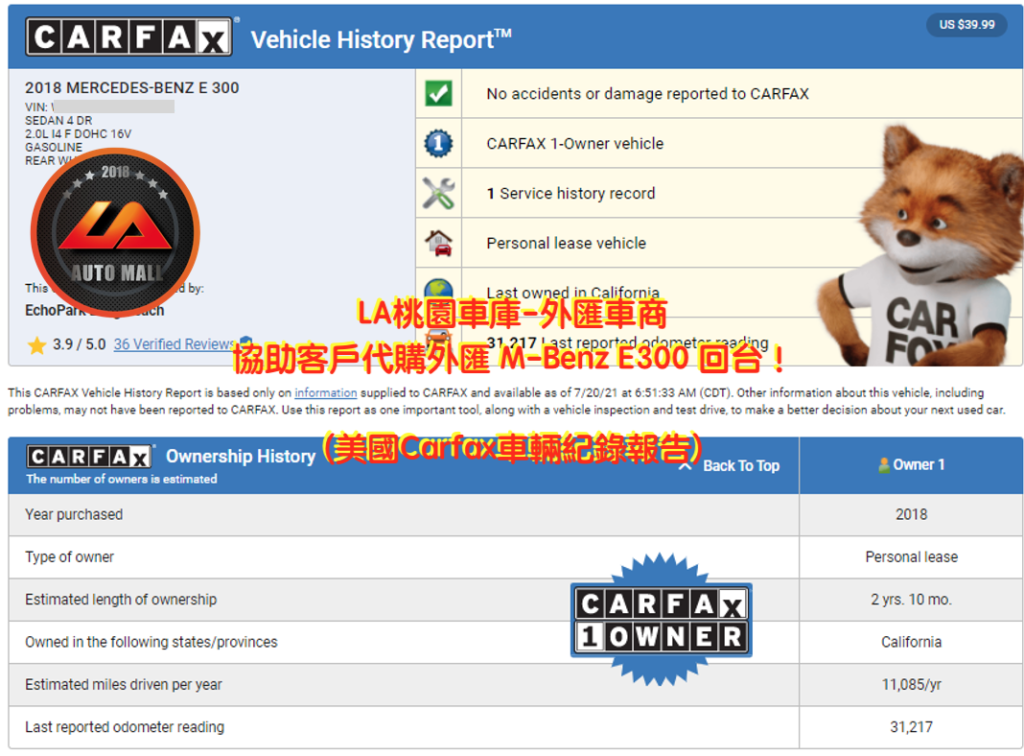This screenshot has height=756, width=1024.
Task: Click the Back To Top link
Action: click(741, 465)
